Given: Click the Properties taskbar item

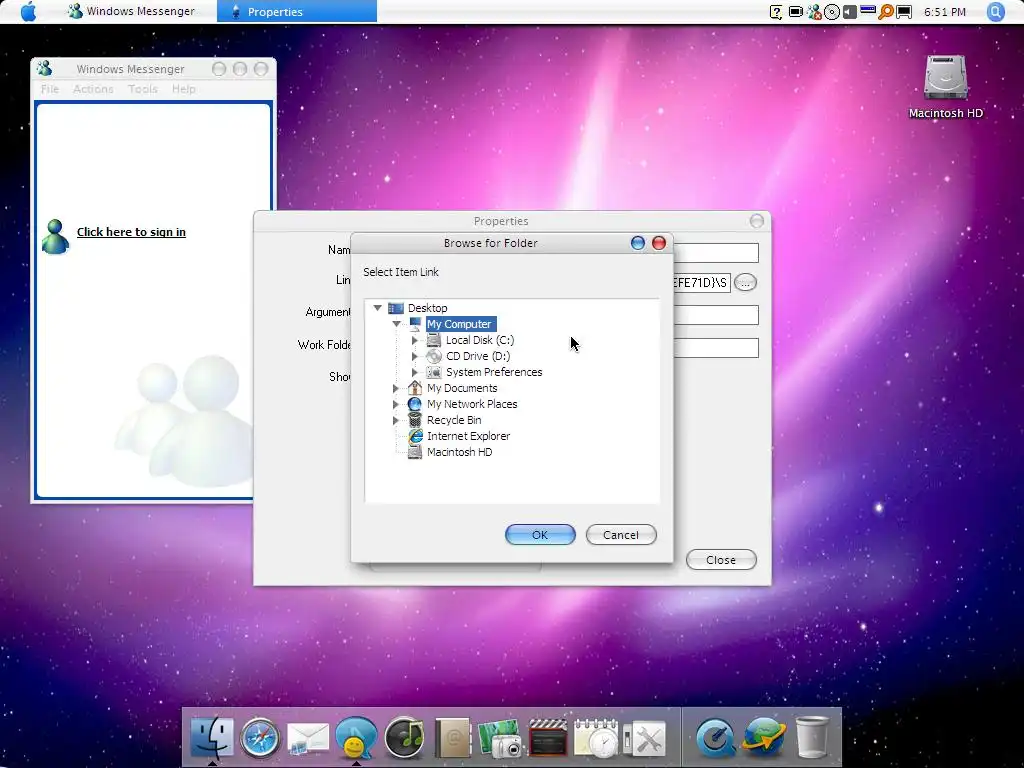Looking at the screenshot, I should pyautogui.click(x=296, y=11).
